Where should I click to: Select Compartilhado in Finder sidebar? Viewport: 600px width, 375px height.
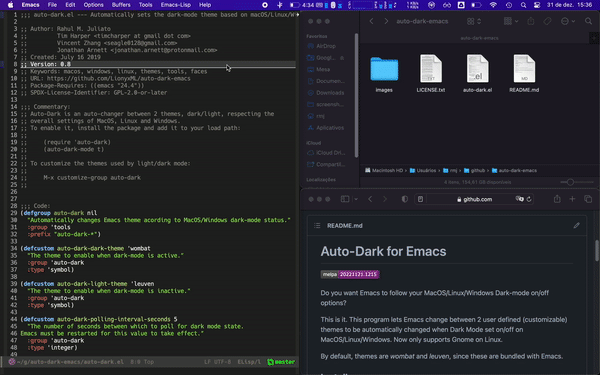pos(326,164)
